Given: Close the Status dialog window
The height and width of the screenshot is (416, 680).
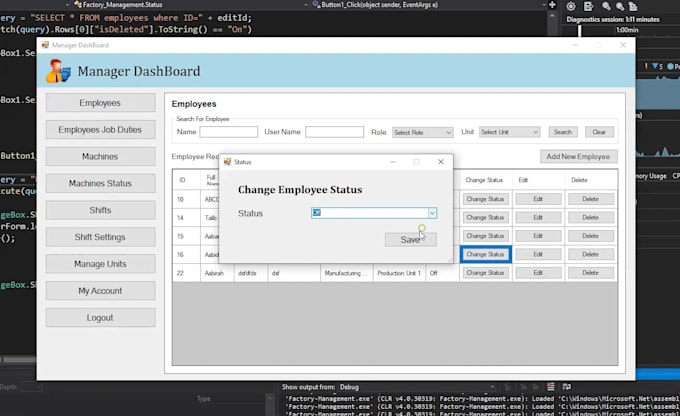Looking at the screenshot, I should pos(440,161).
